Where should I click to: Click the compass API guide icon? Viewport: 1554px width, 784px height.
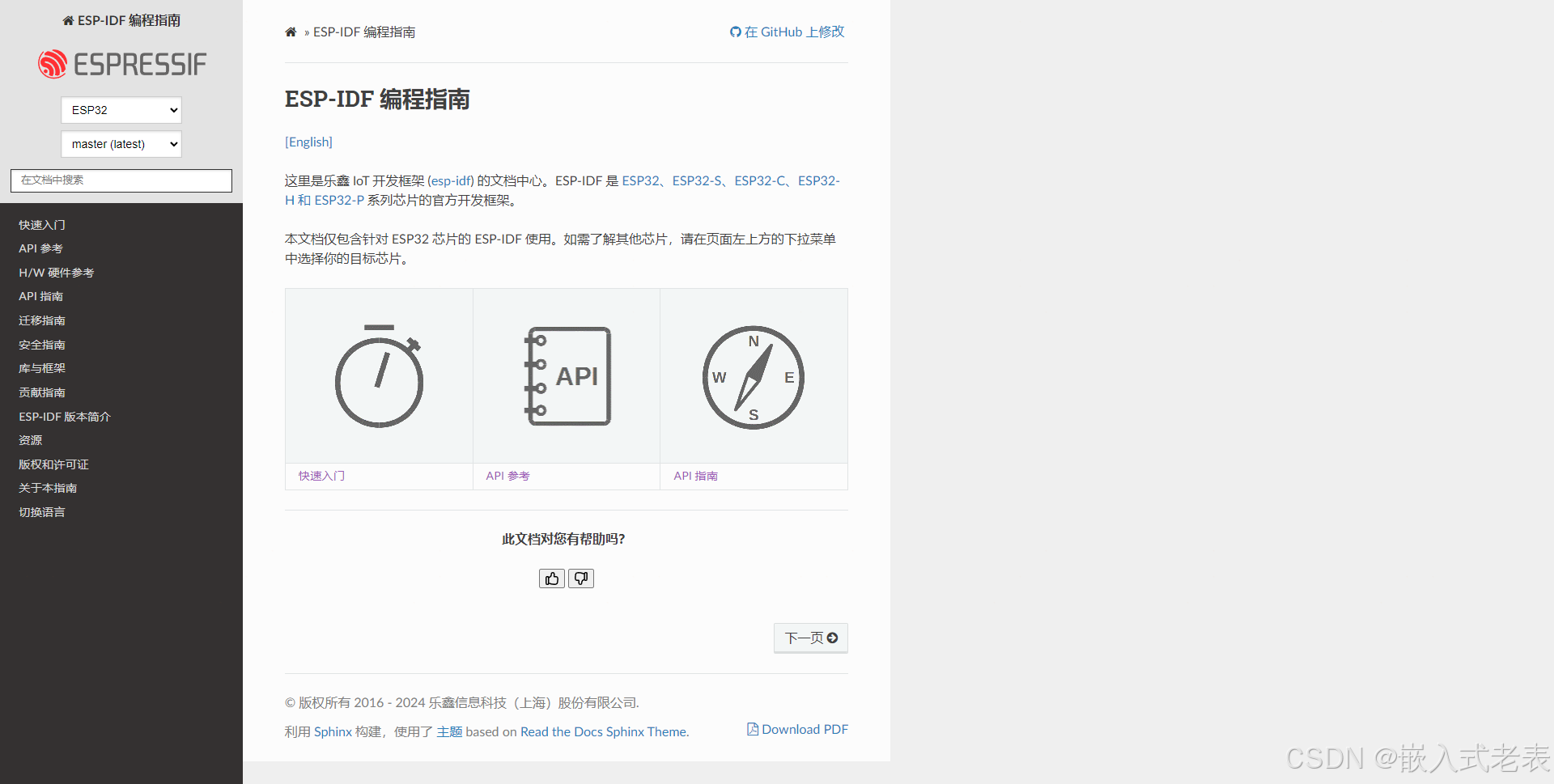click(754, 377)
